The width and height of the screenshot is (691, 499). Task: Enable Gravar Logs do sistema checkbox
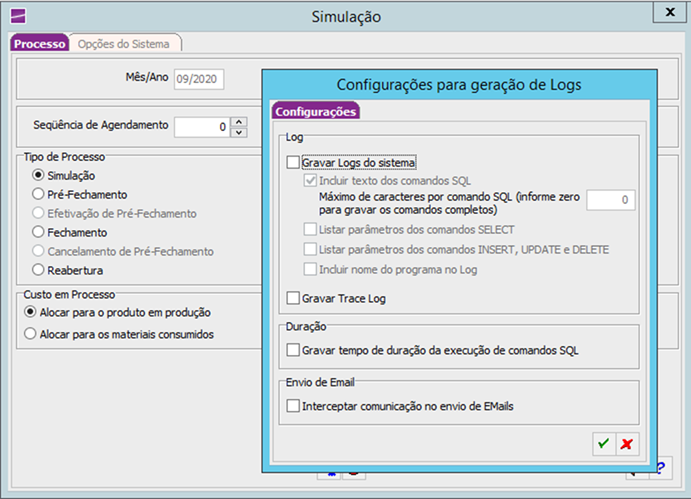(x=293, y=162)
